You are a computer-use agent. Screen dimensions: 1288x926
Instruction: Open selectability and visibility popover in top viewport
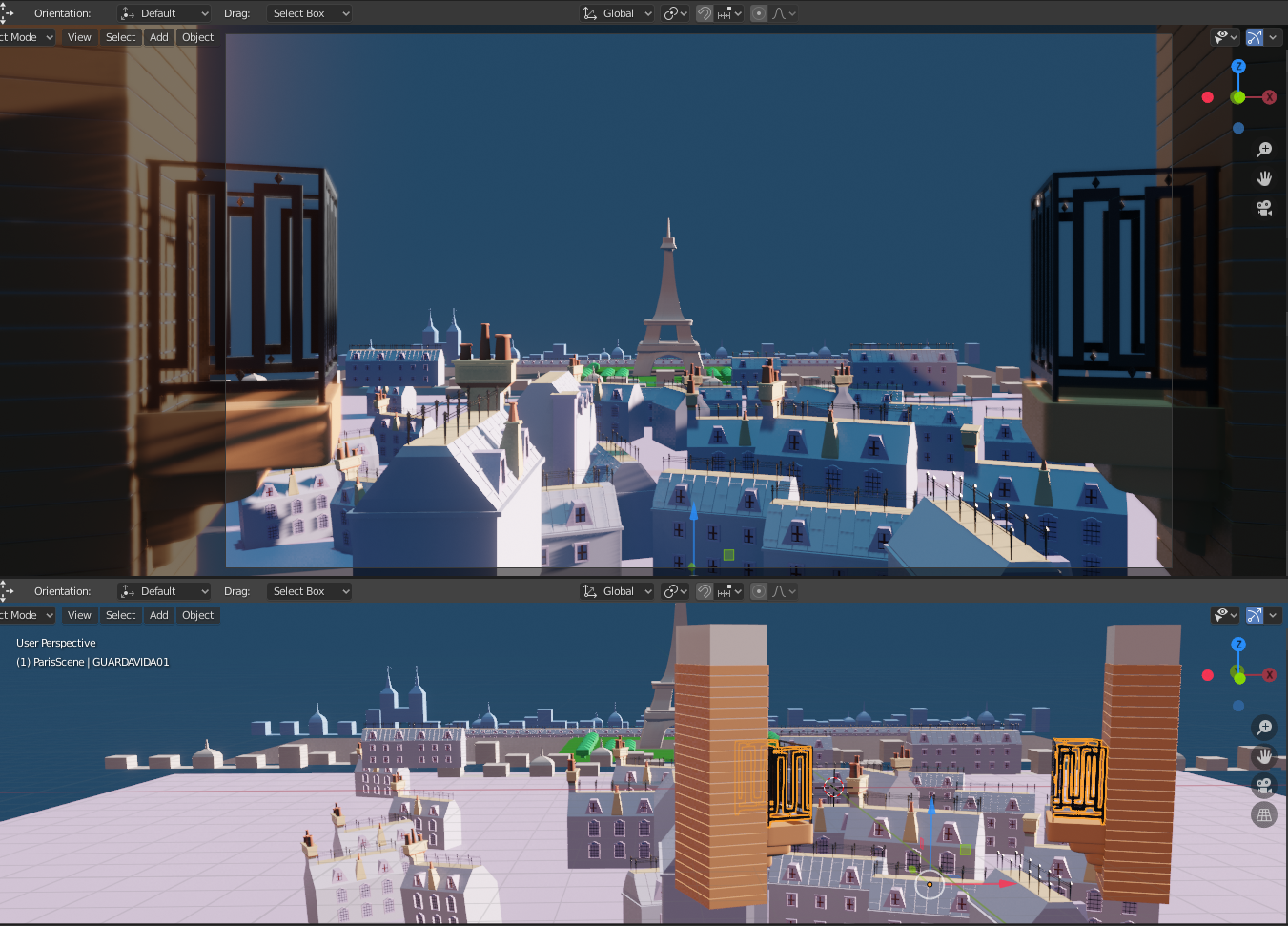pos(1225,37)
